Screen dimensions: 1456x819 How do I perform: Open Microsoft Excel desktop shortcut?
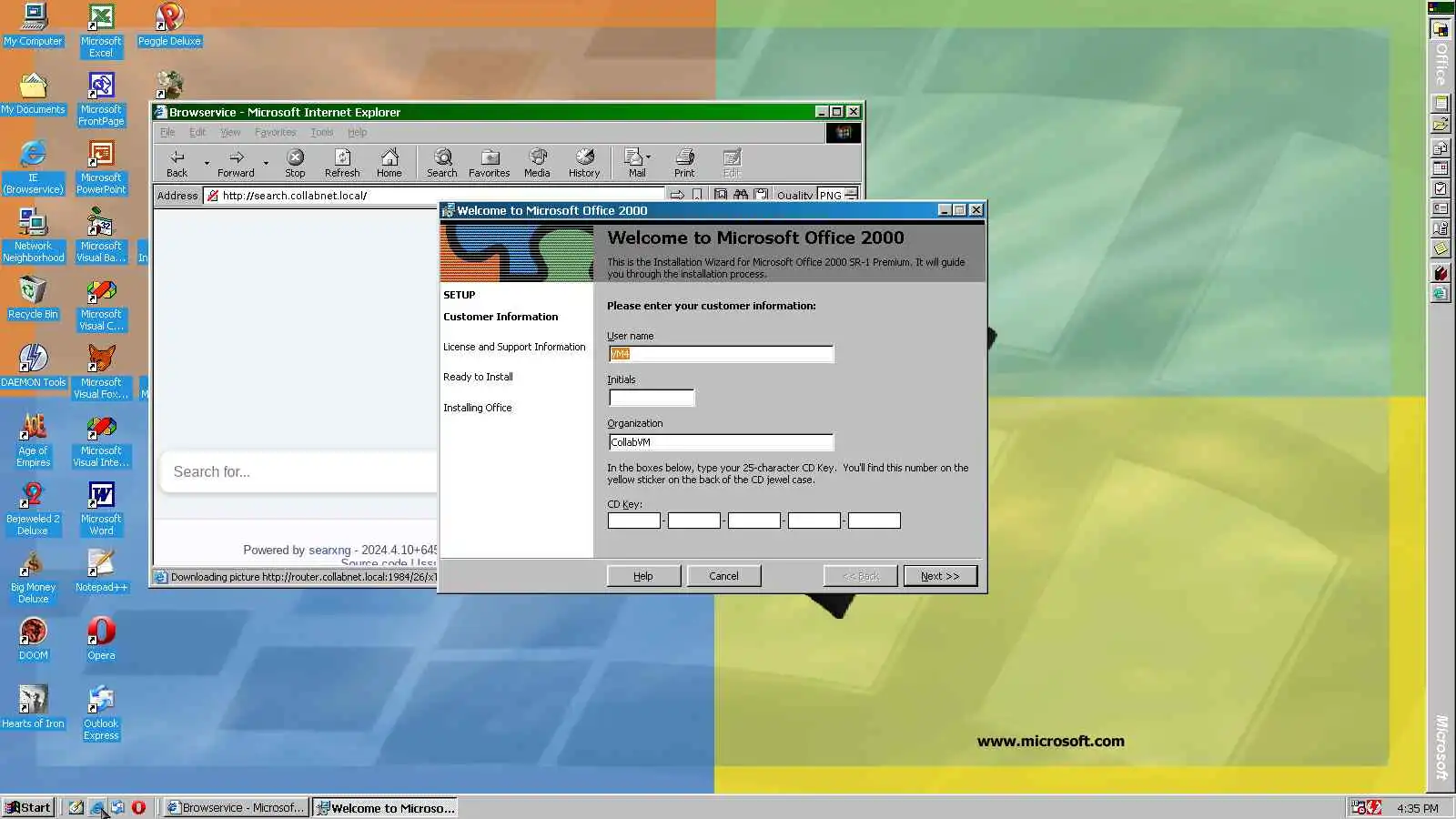pyautogui.click(x=101, y=31)
